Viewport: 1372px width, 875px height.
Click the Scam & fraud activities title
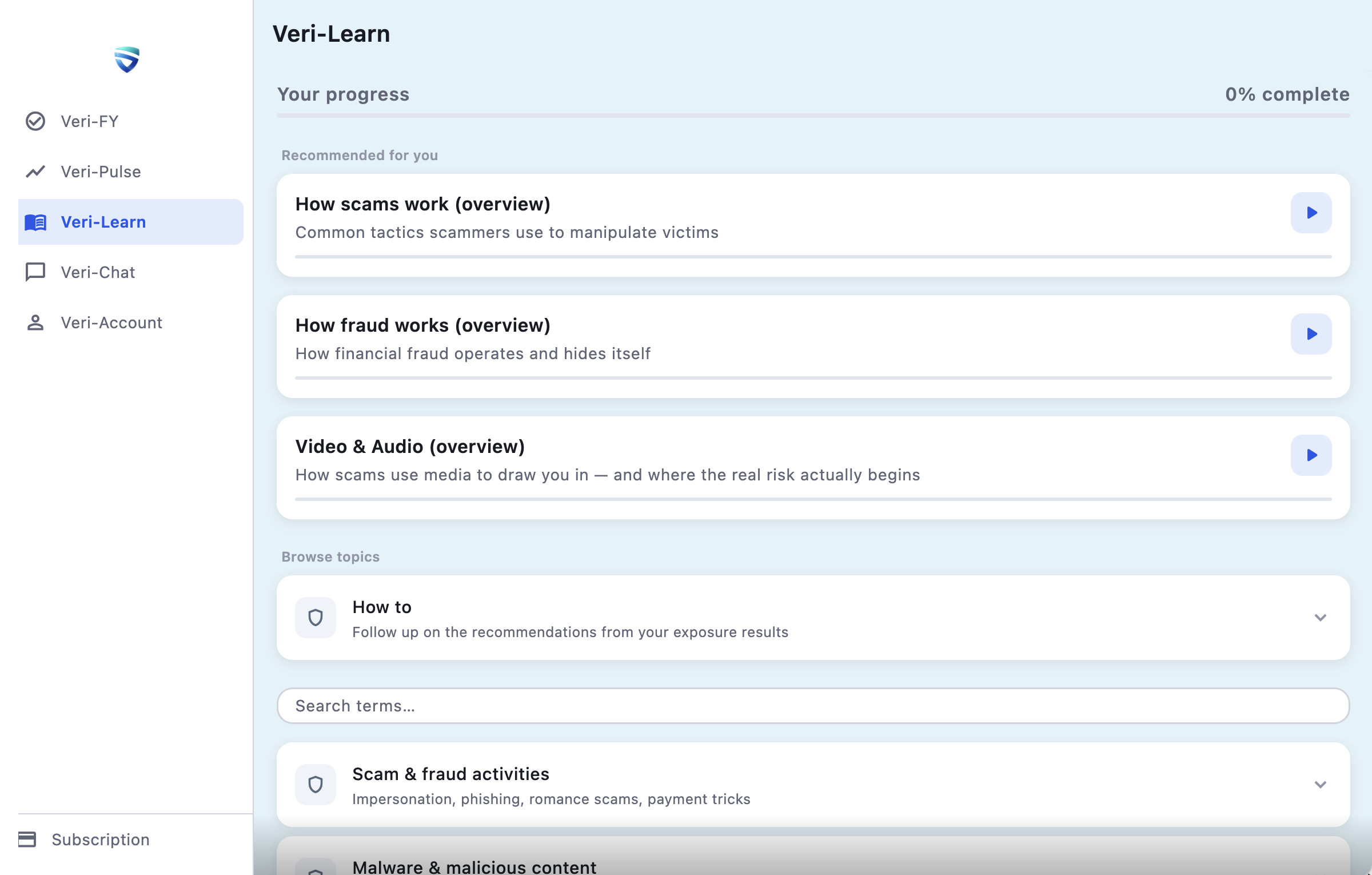coord(450,774)
